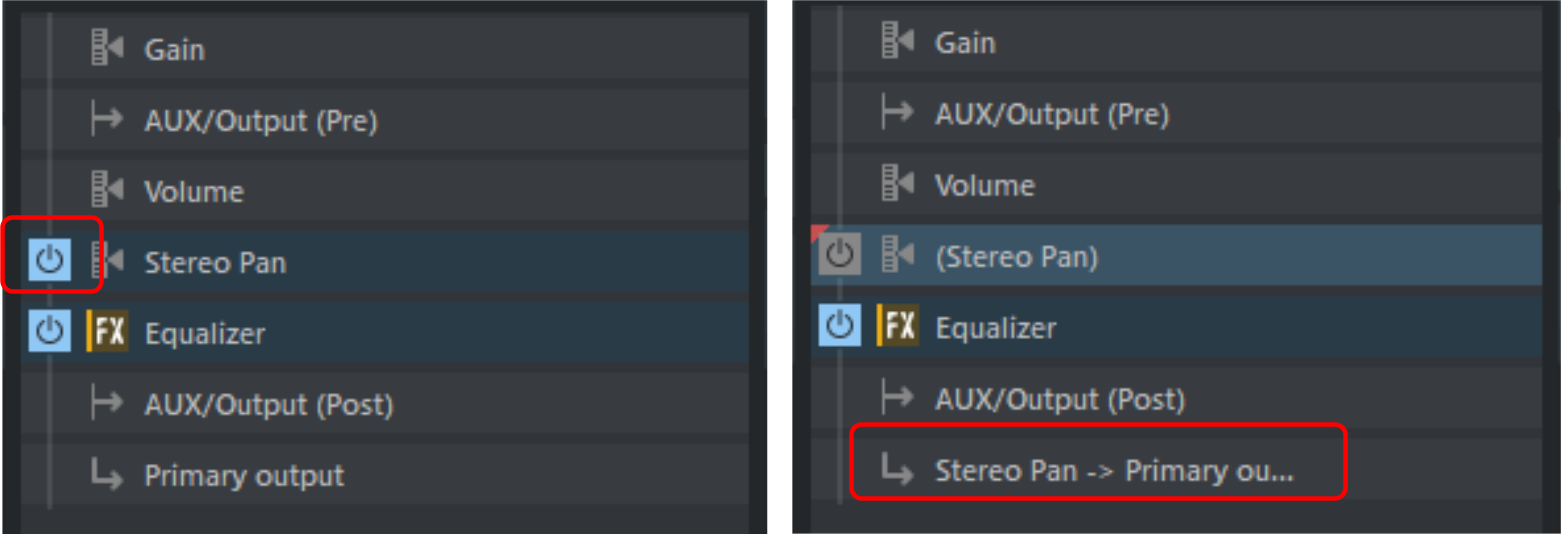Click the Equalizer FX icon in left panel

(x=107, y=332)
